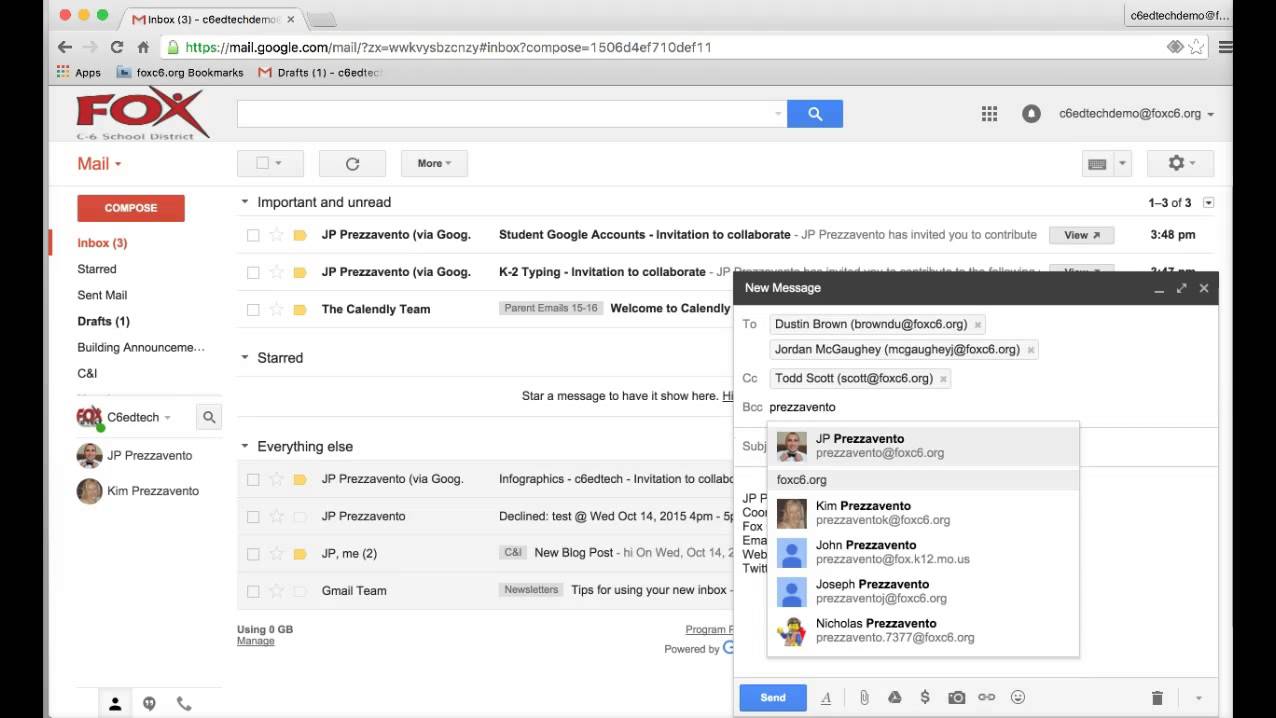Bookmark page with the star icon
1276x718 pixels.
point(1196,47)
